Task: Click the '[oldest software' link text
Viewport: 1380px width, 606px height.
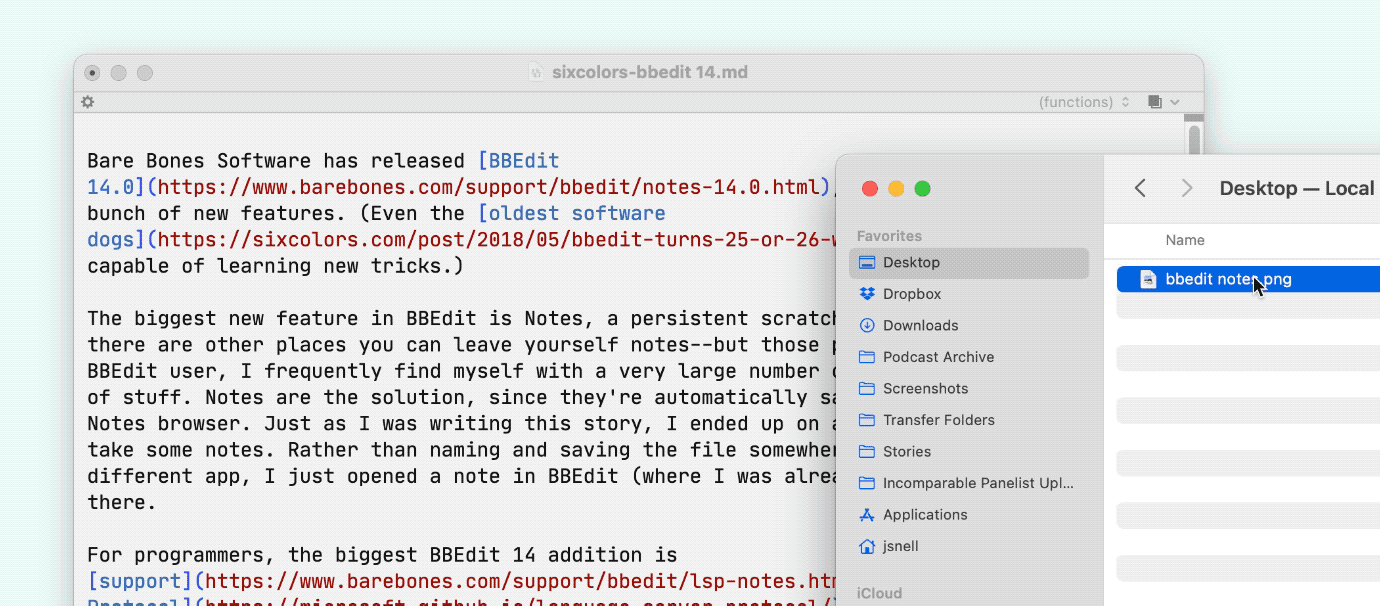Action: coord(571,213)
